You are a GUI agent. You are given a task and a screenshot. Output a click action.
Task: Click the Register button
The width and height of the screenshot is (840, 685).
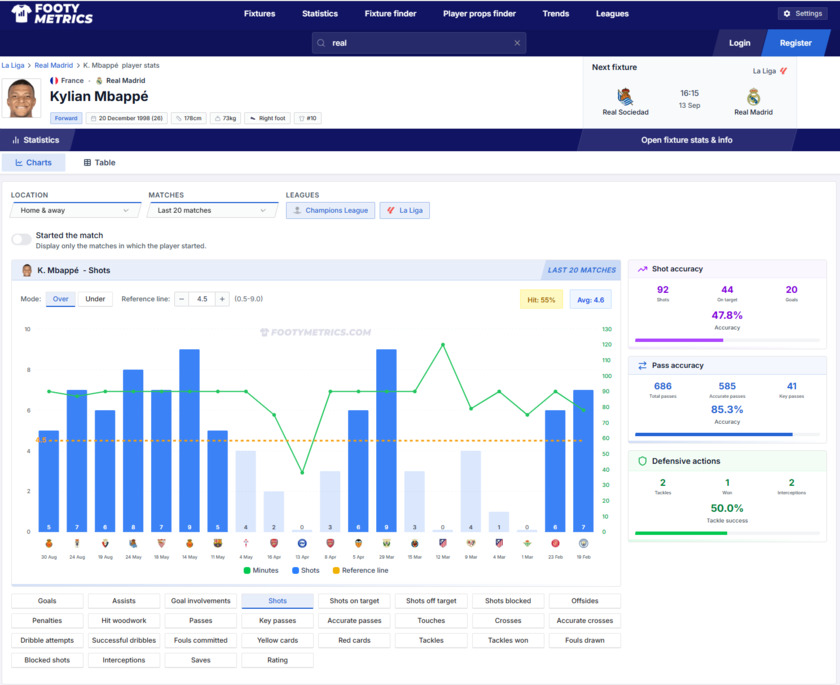[796, 43]
